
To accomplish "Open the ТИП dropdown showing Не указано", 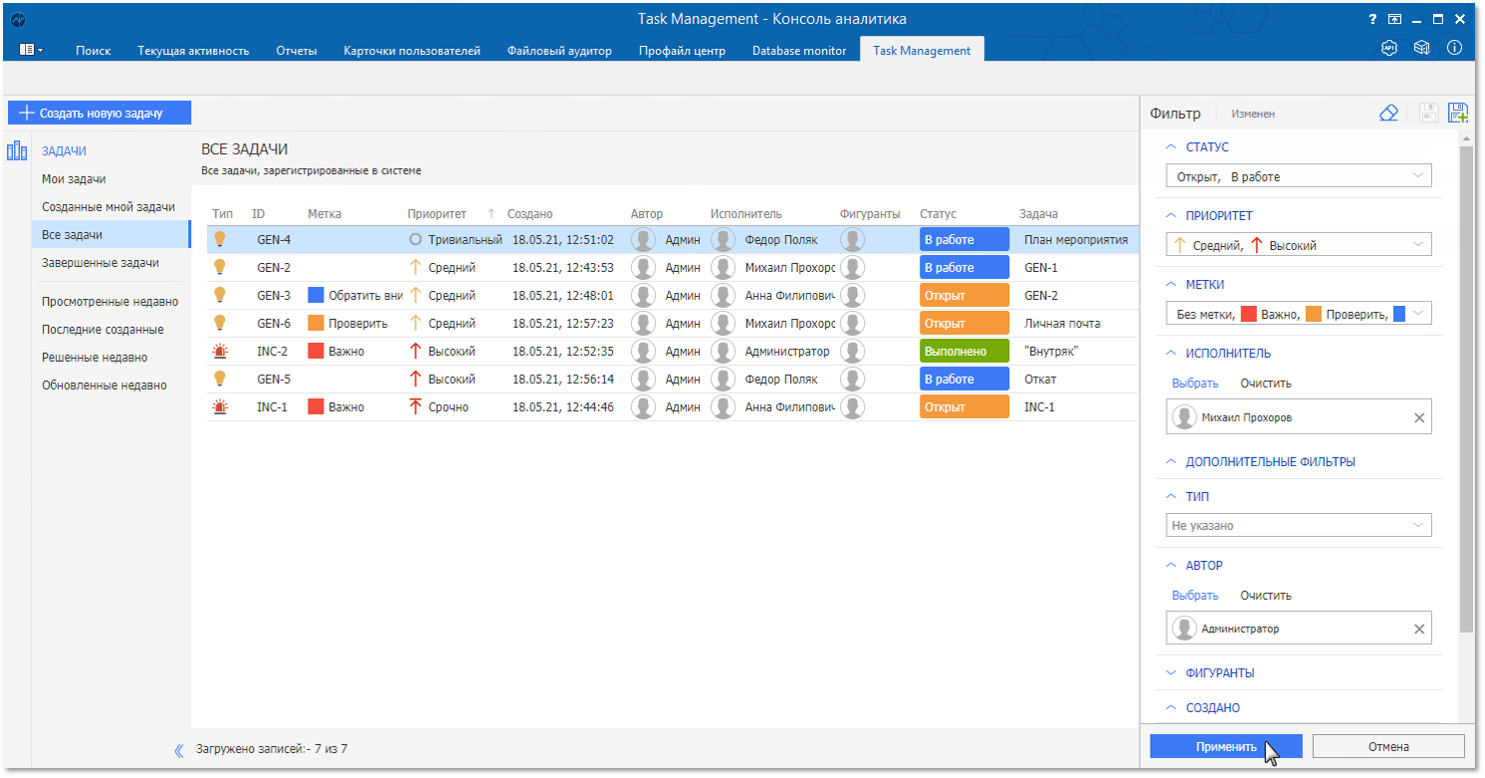I will click(x=1298, y=525).
